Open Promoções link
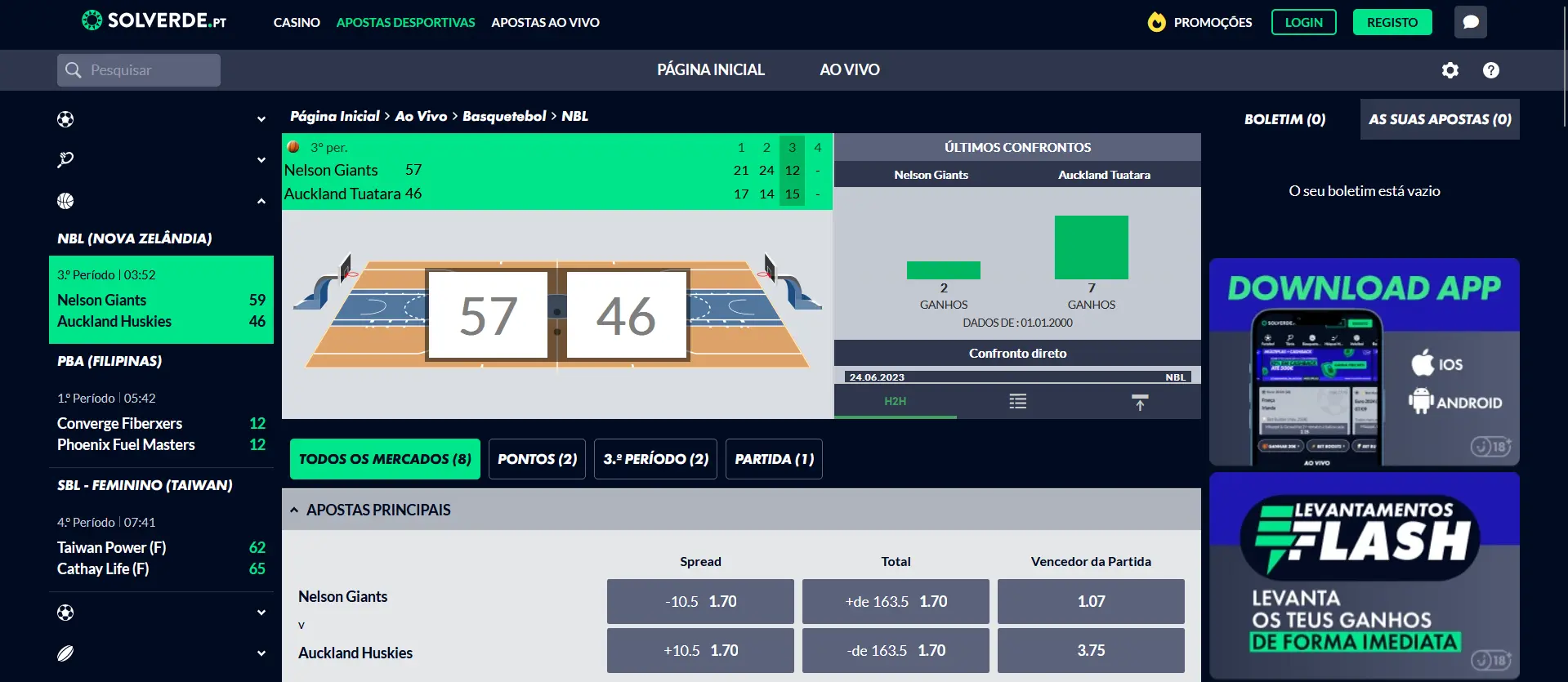 tap(1213, 23)
